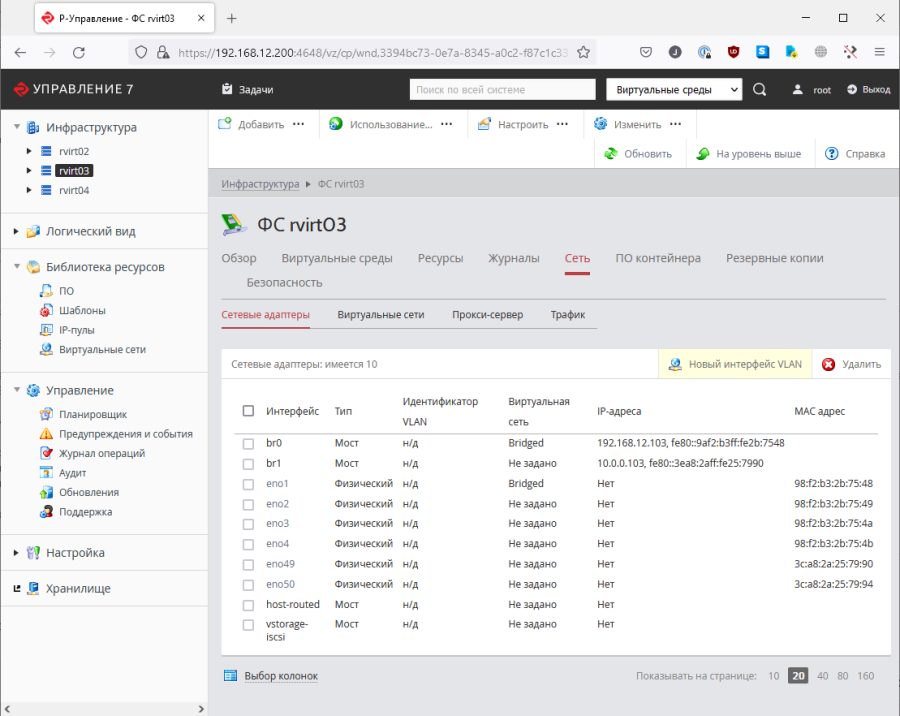Click the Планировщик icon in sidebar

click(x=46, y=414)
